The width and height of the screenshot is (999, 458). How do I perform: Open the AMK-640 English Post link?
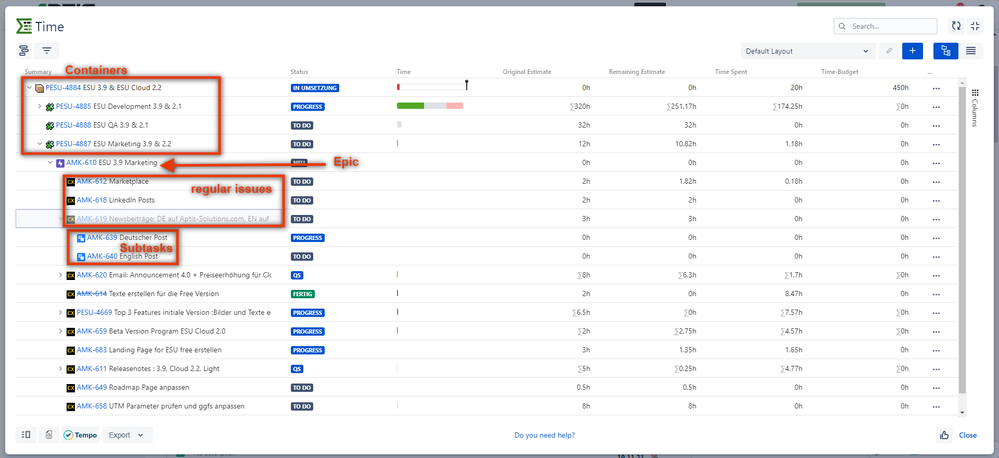[102, 257]
